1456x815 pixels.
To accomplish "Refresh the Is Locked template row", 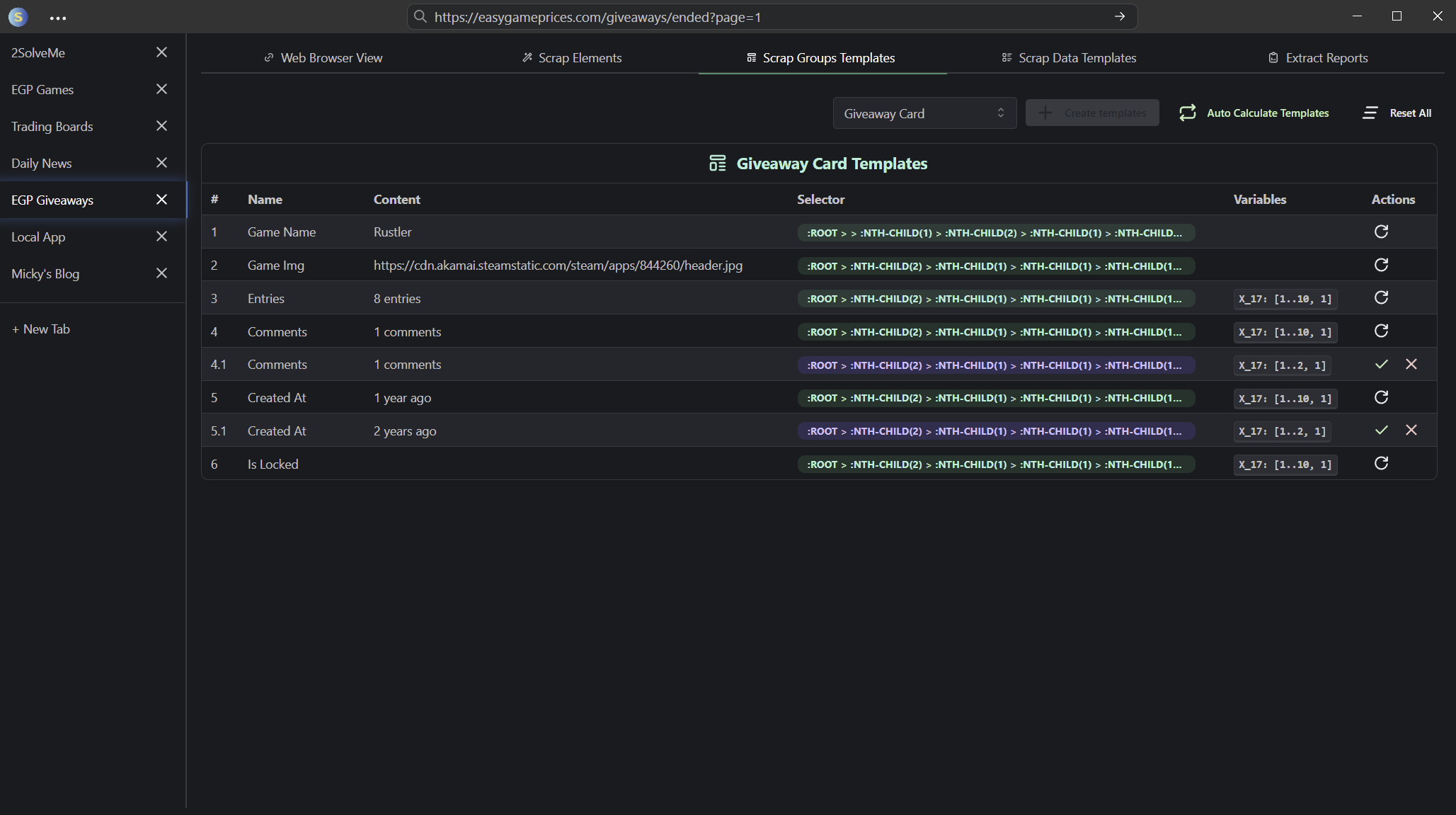I will click(x=1381, y=463).
